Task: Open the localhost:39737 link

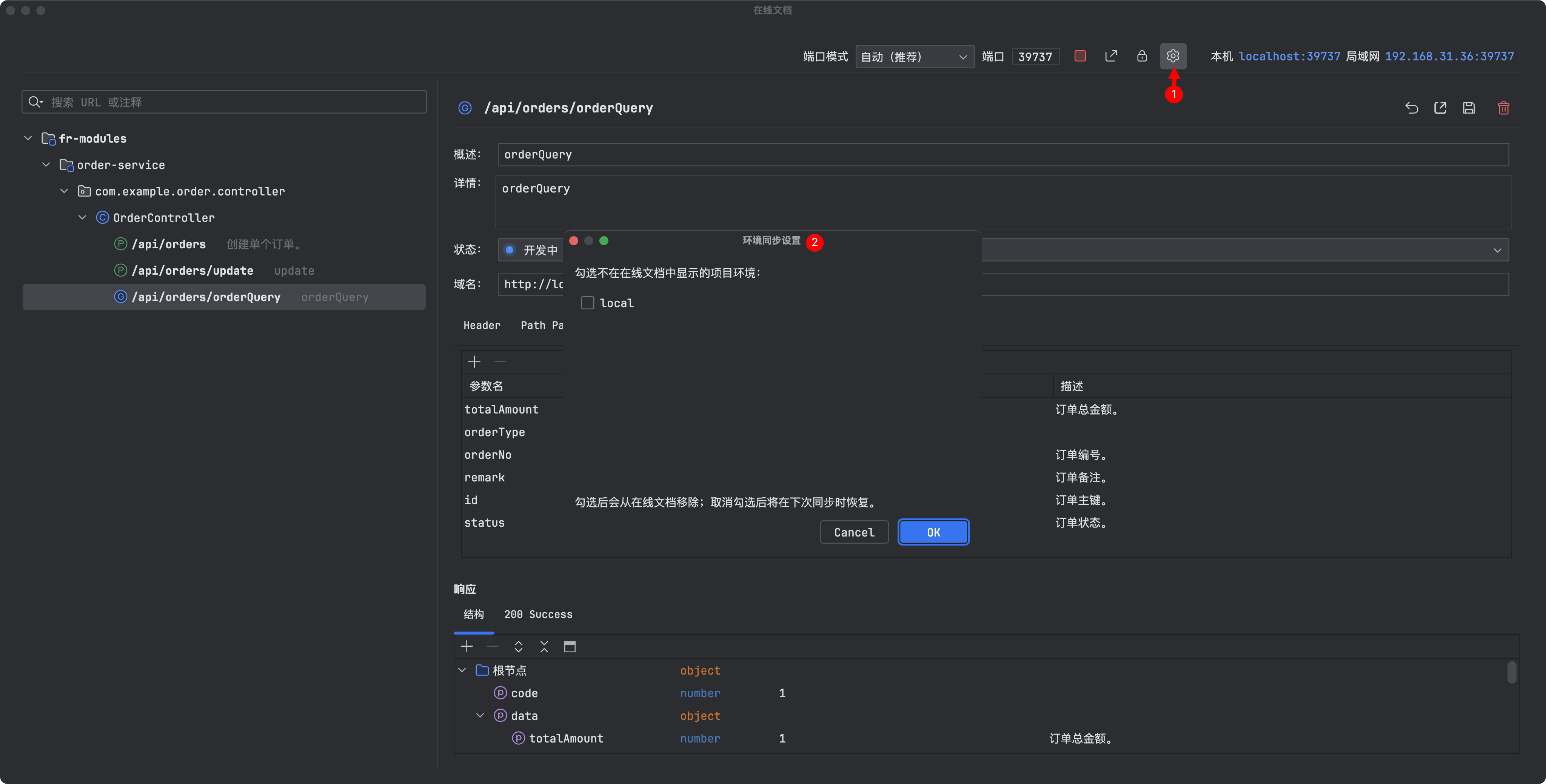Action: tap(1289, 56)
